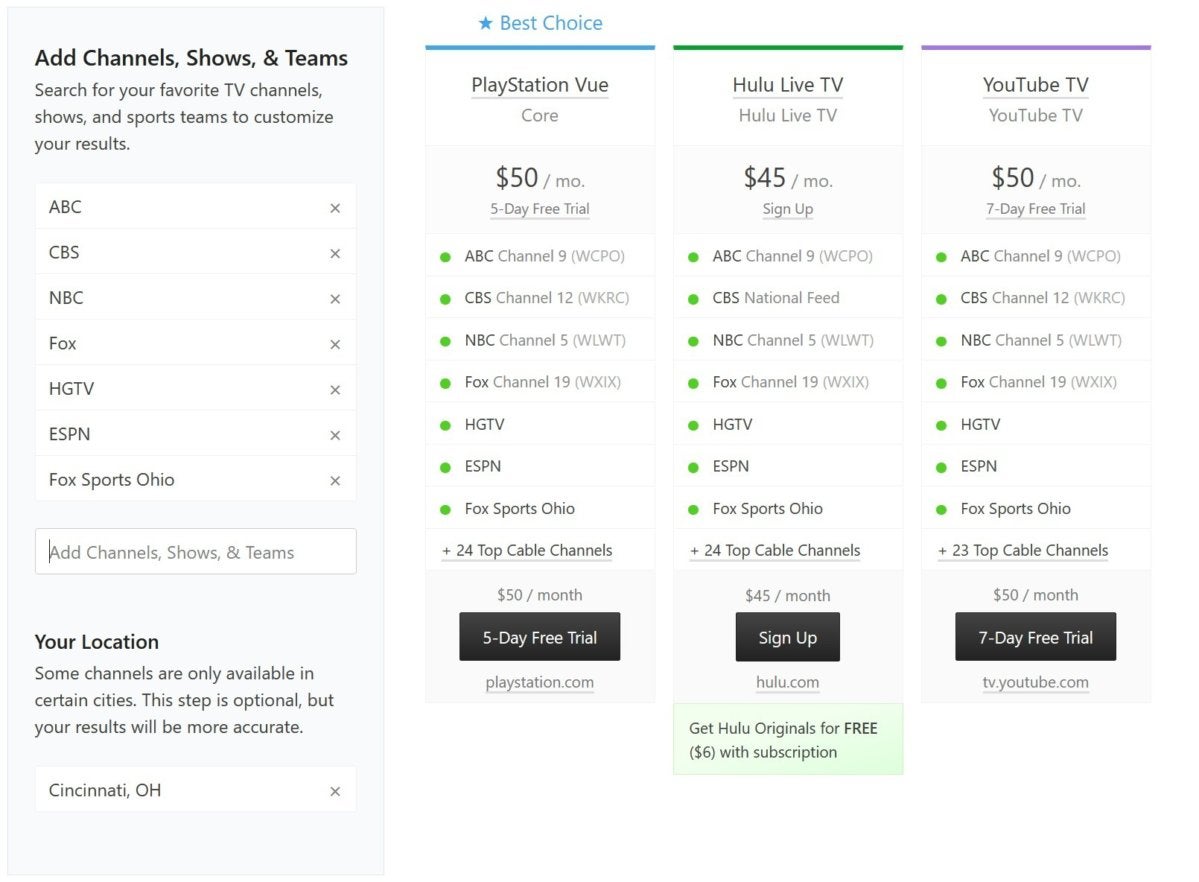Image resolution: width=1199 pixels, height=882 pixels.
Task: Remove NBC from selected channels
Action: click(335, 299)
